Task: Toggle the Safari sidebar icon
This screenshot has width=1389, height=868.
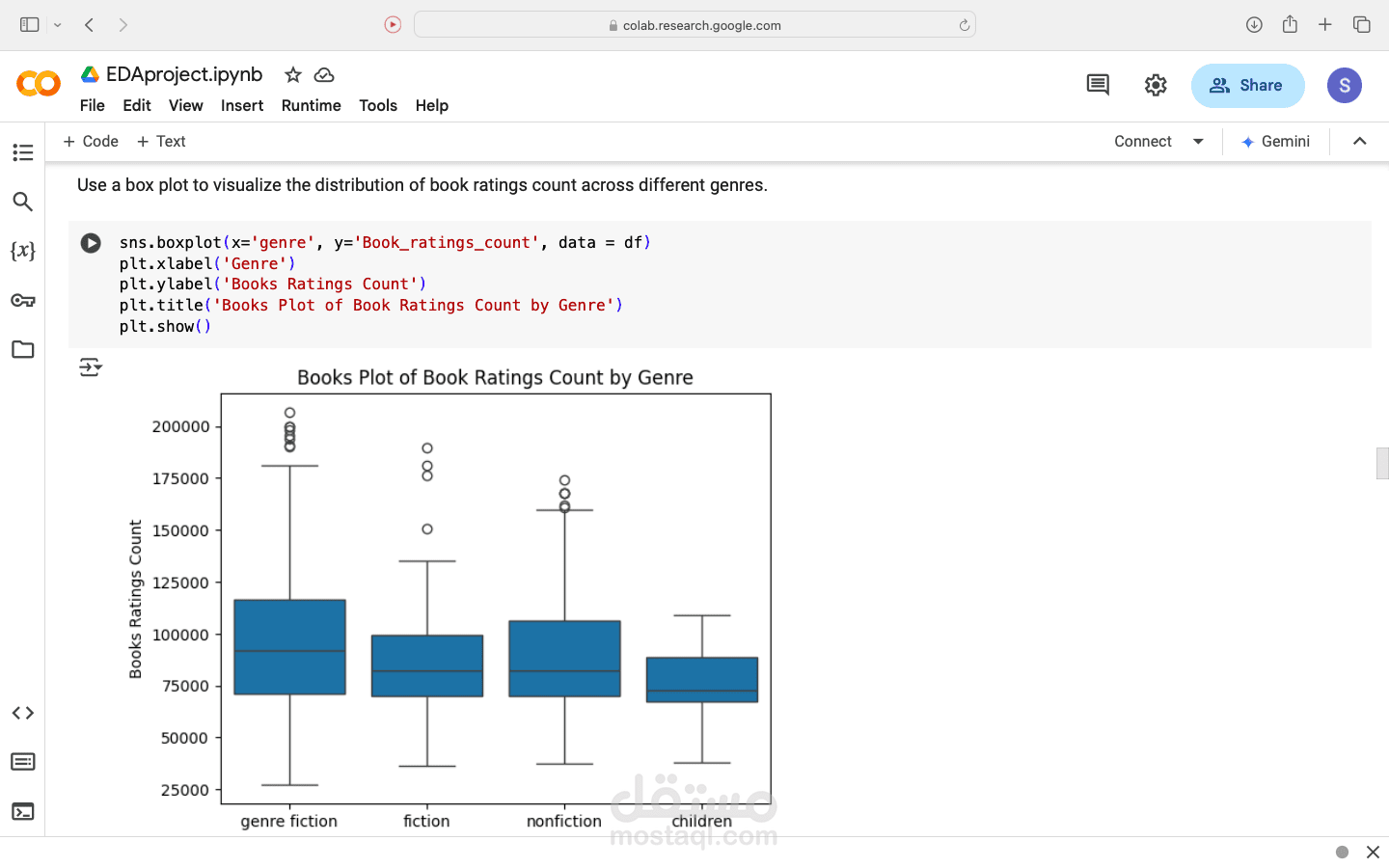Action: click(30, 25)
